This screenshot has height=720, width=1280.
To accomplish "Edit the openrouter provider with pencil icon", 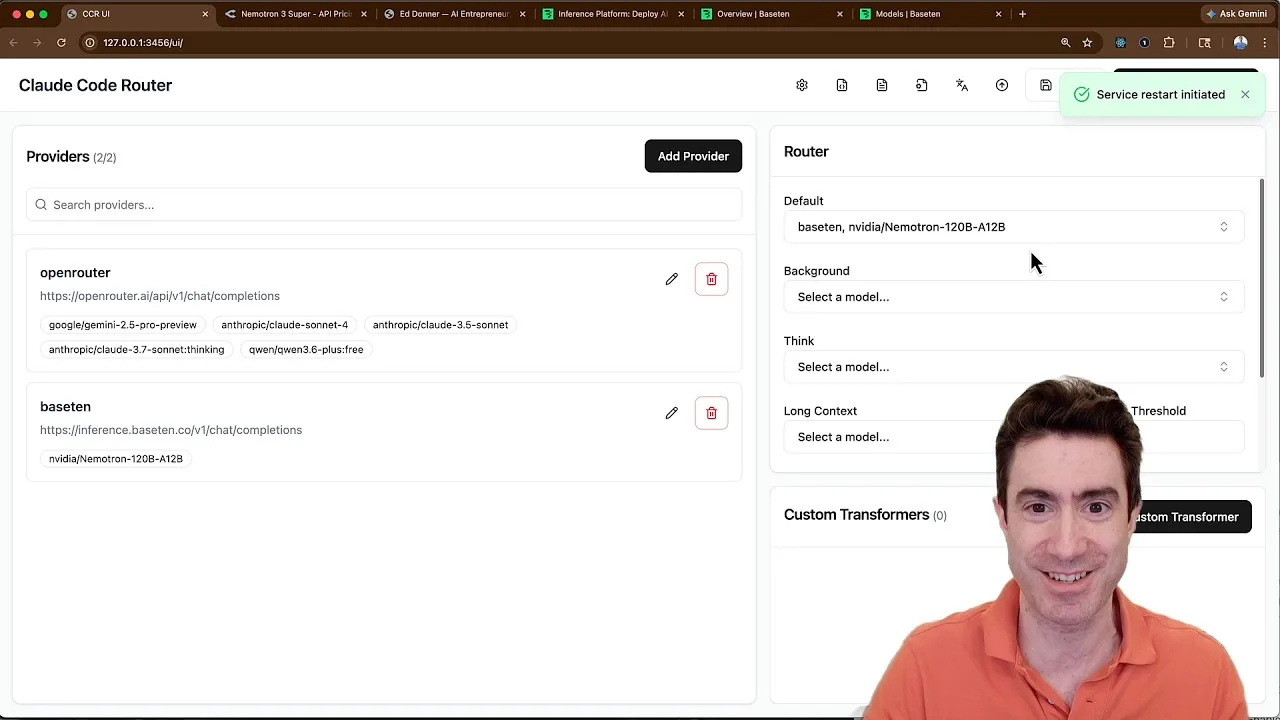I will tap(672, 279).
